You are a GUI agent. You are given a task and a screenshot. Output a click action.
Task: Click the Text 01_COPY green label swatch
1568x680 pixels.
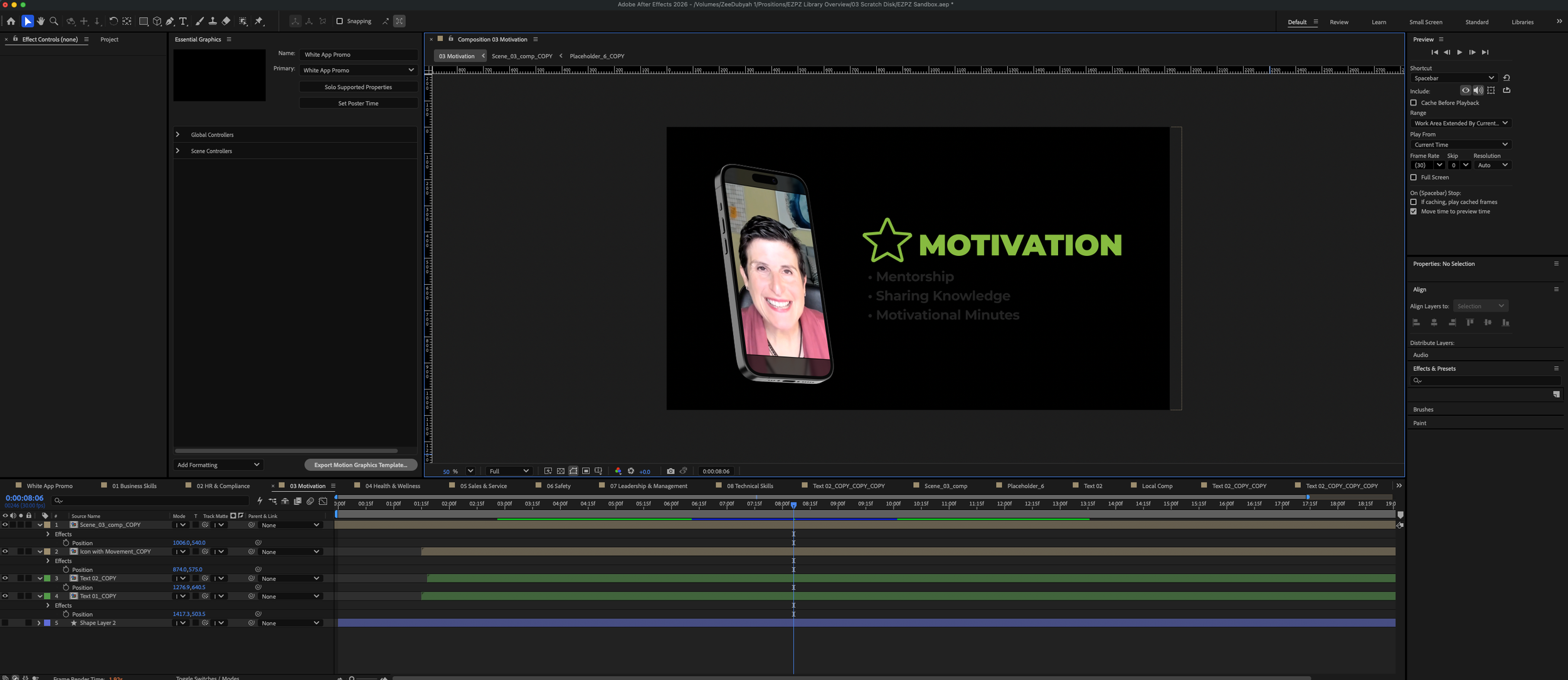pyautogui.click(x=47, y=597)
